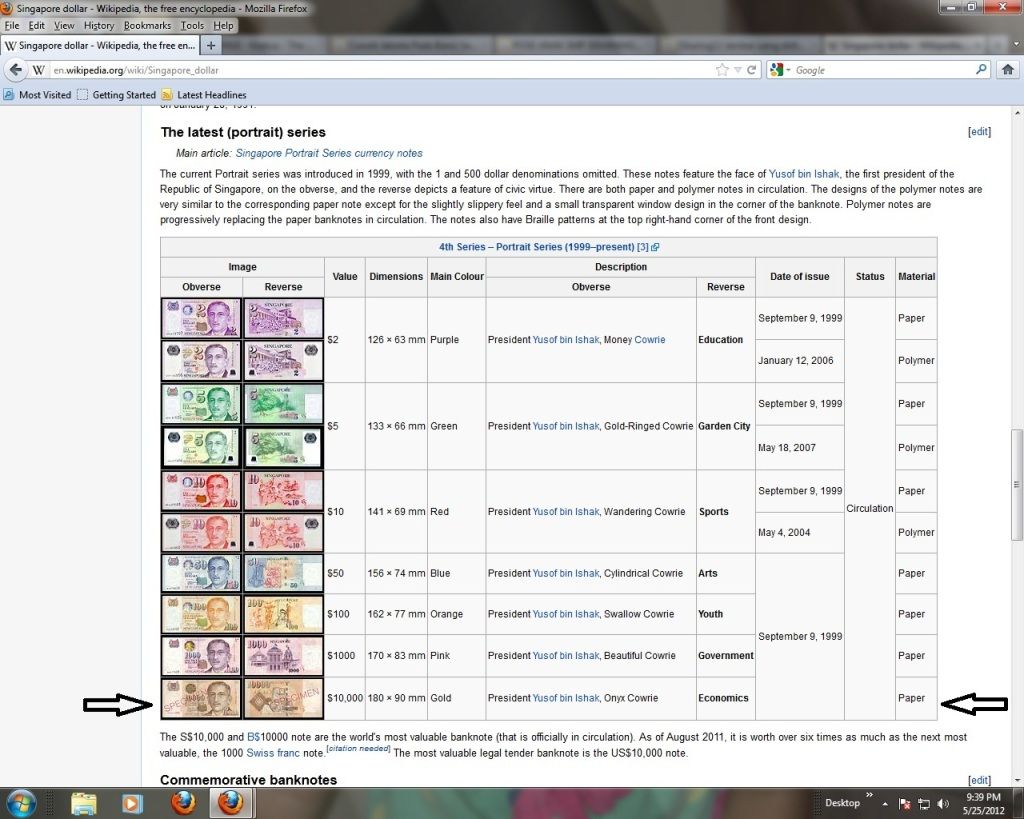Open $10,000 note obverse specimen image

201,698
